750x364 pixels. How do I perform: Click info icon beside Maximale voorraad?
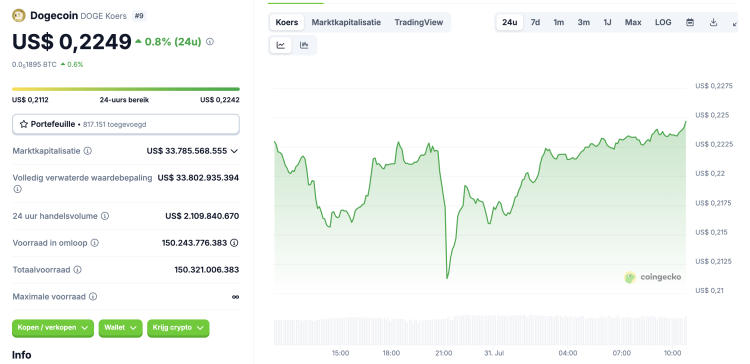pos(93,297)
